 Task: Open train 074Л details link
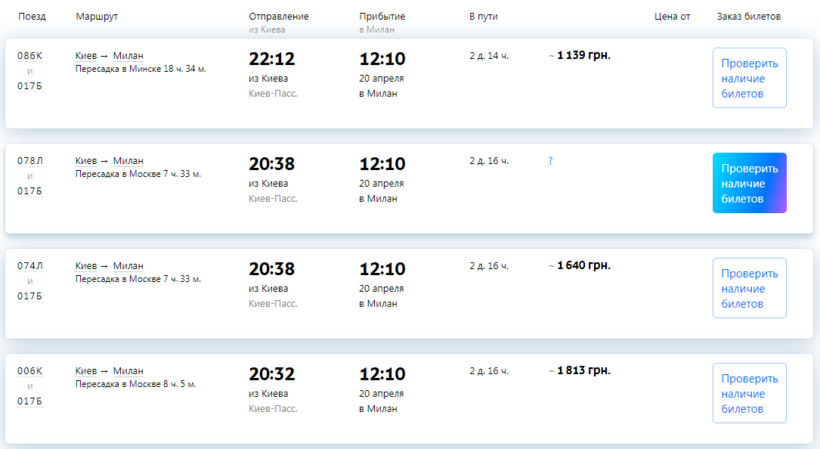pyautogui.click(x=30, y=266)
